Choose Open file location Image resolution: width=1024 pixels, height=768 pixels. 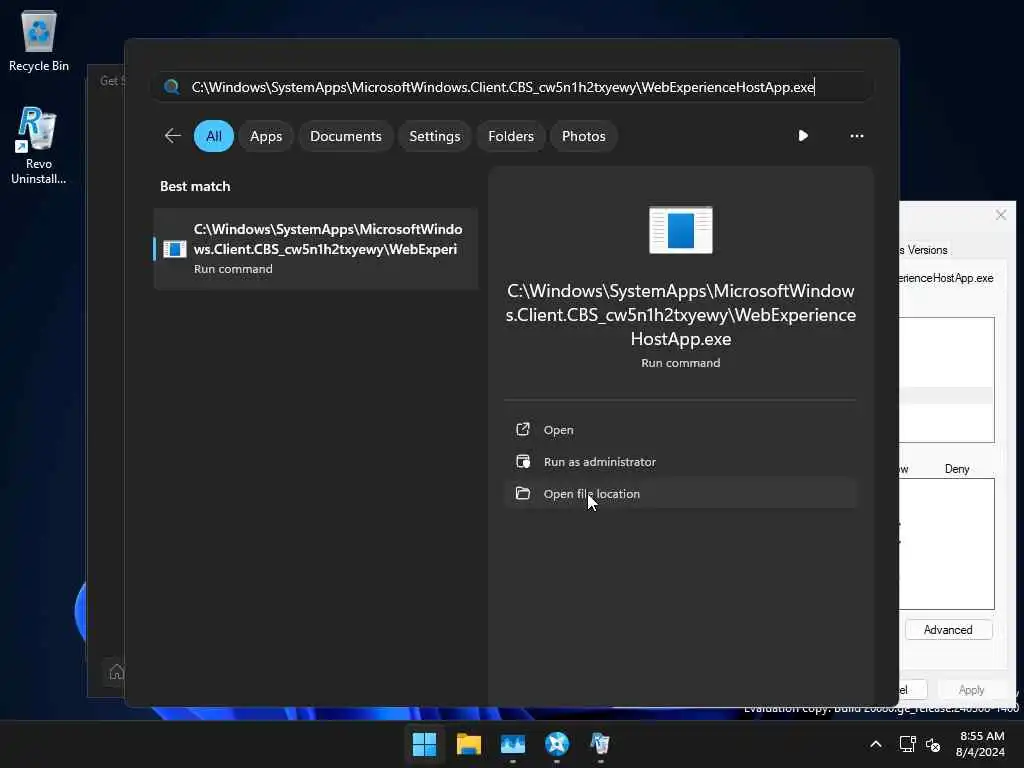(680, 494)
